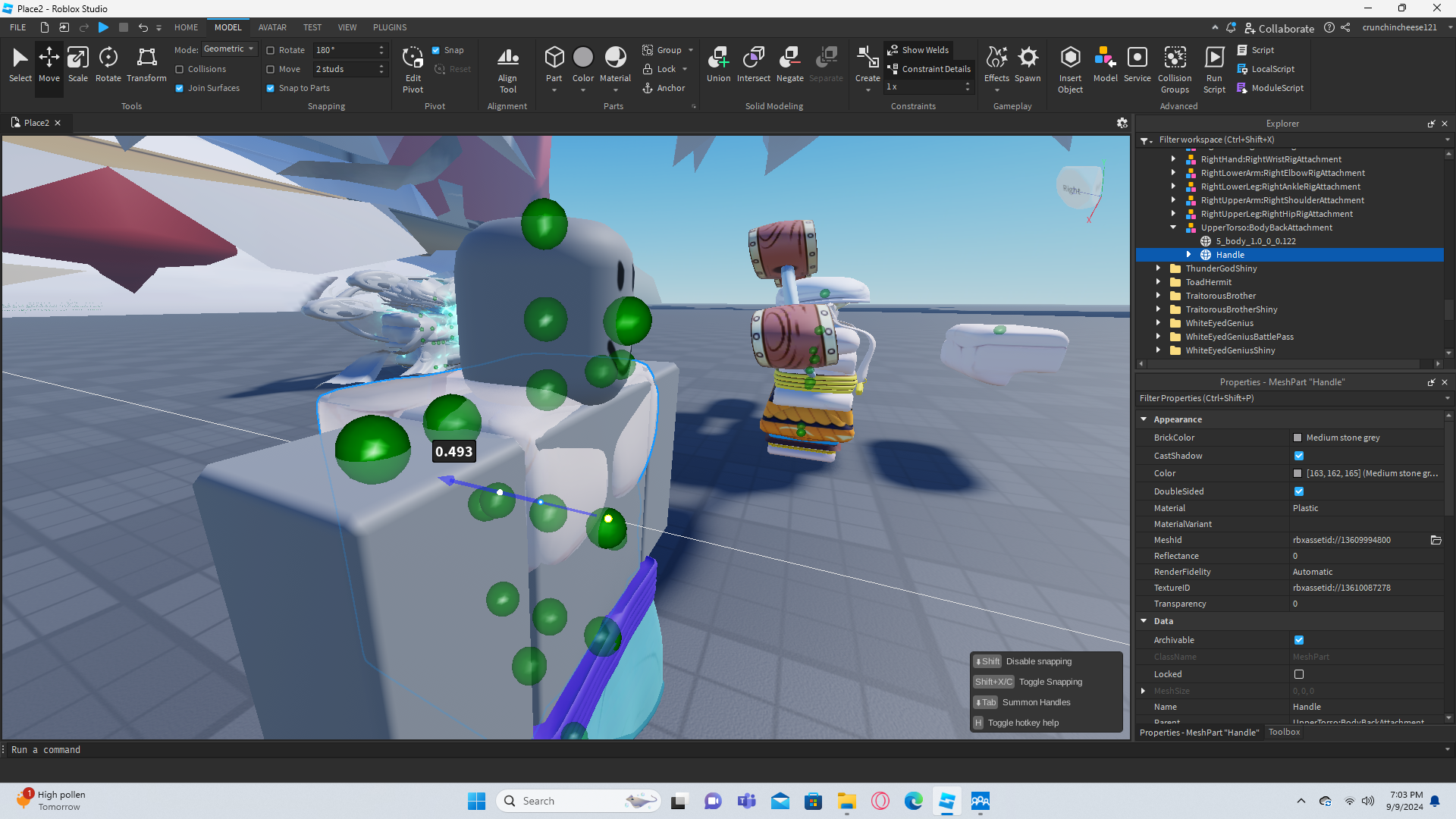Click the Union solid modeling icon
This screenshot has width=1456, height=819.
718,64
